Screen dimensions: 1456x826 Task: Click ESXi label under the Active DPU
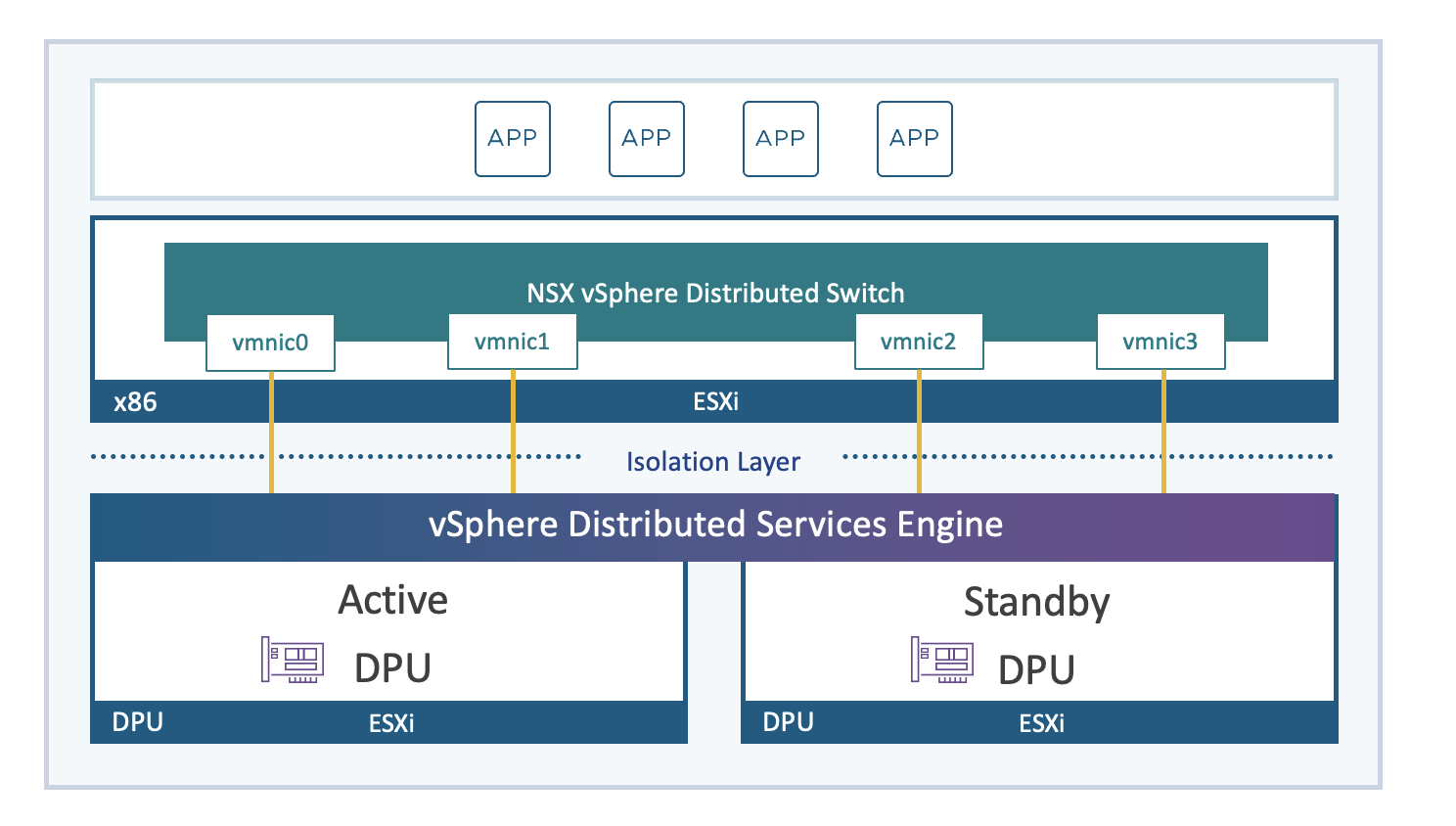[x=391, y=723]
